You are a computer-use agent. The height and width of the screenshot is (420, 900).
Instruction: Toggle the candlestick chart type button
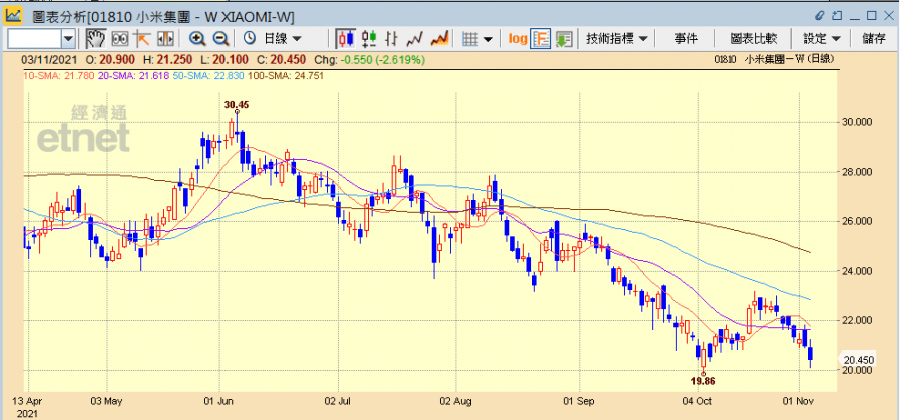(x=345, y=38)
